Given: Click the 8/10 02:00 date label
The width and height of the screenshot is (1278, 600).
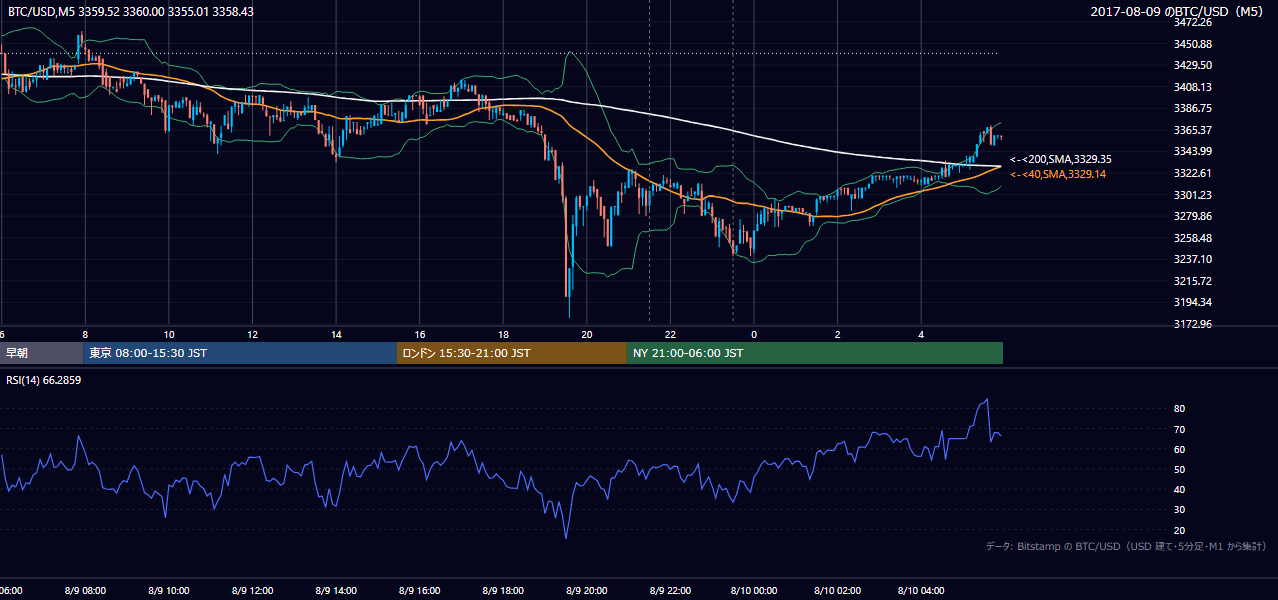Looking at the screenshot, I should coord(837,591).
